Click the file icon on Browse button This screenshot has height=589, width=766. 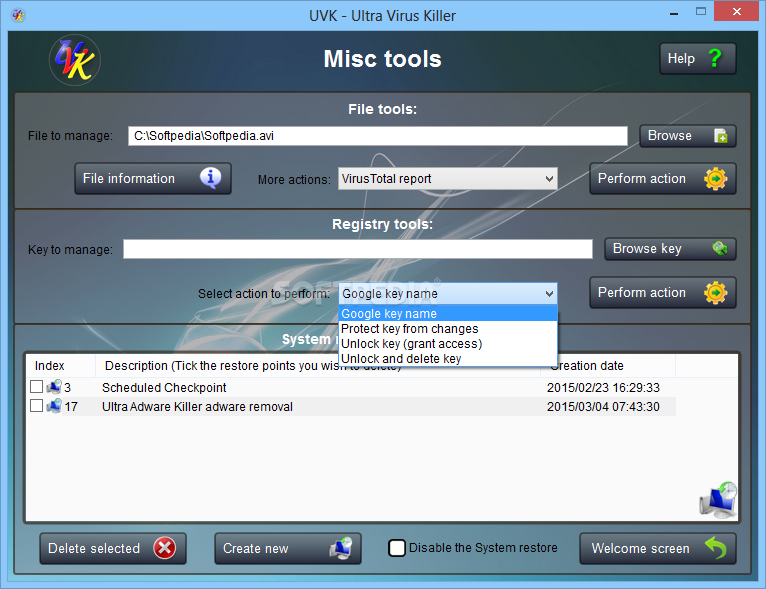[721, 136]
